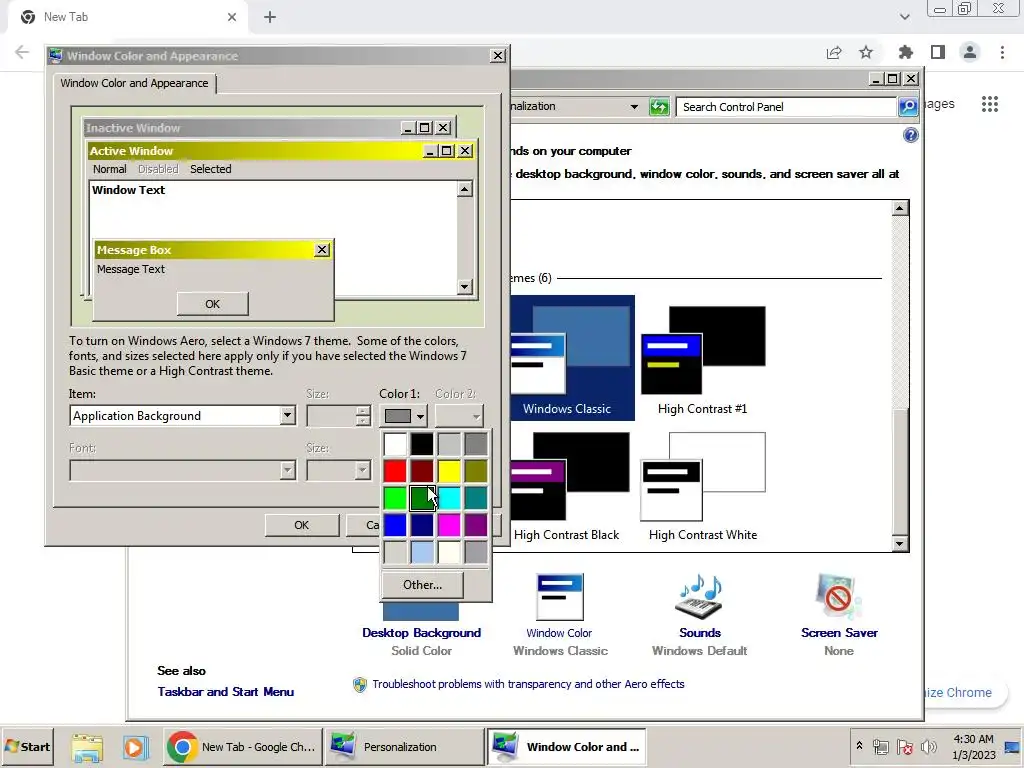
Task: Select the High Contrast White theme
Action: click(703, 487)
